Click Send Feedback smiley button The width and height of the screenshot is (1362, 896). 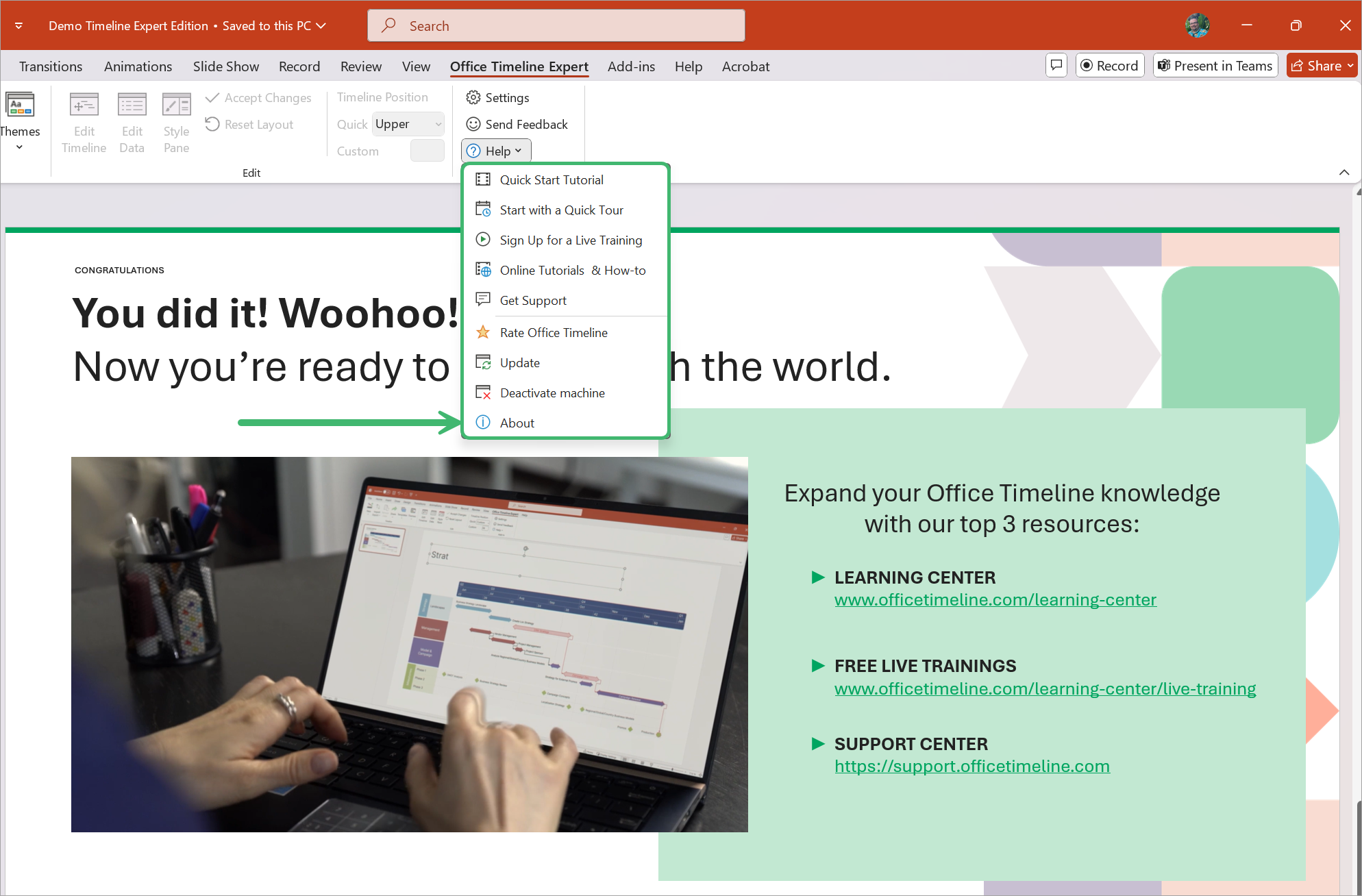pos(517,125)
